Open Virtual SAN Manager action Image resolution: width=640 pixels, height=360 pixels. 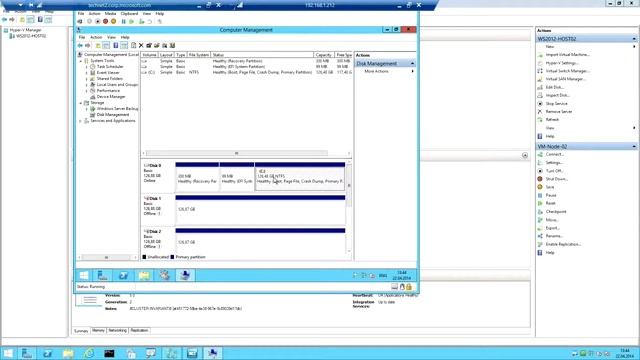click(x=565, y=79)
